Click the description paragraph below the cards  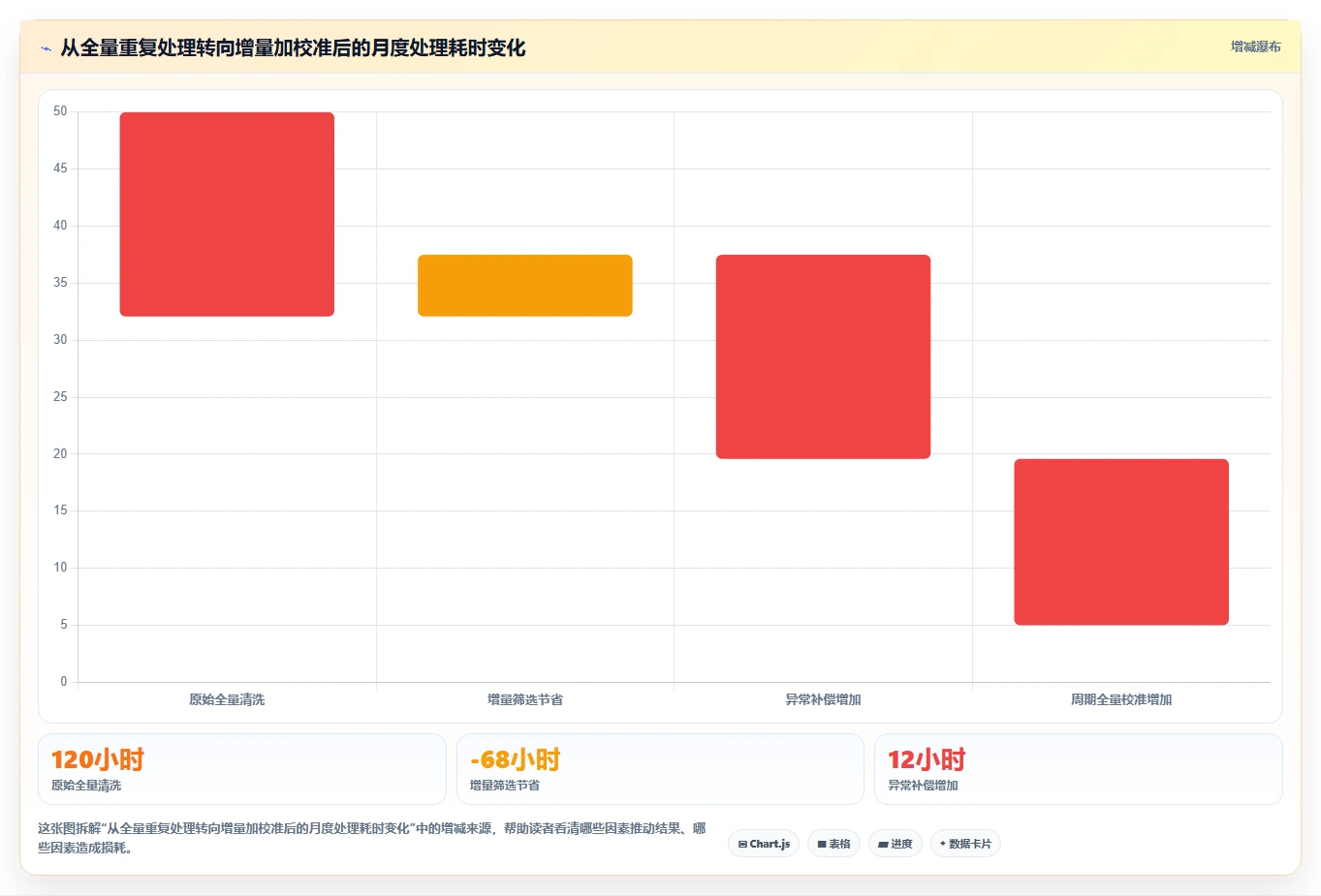[372, 838]
